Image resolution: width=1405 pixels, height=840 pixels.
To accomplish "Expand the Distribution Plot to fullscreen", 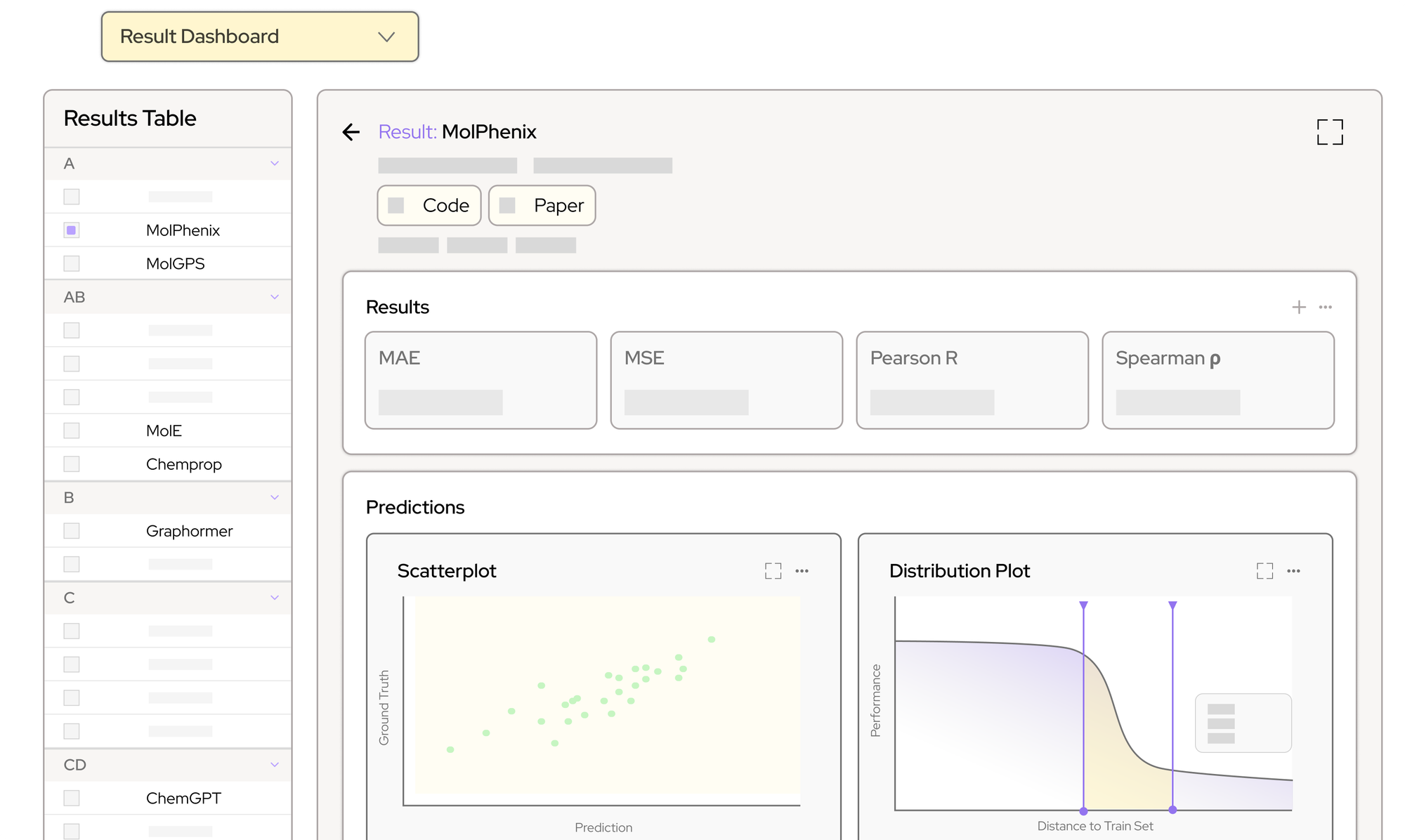I will tap(1264, 571).
